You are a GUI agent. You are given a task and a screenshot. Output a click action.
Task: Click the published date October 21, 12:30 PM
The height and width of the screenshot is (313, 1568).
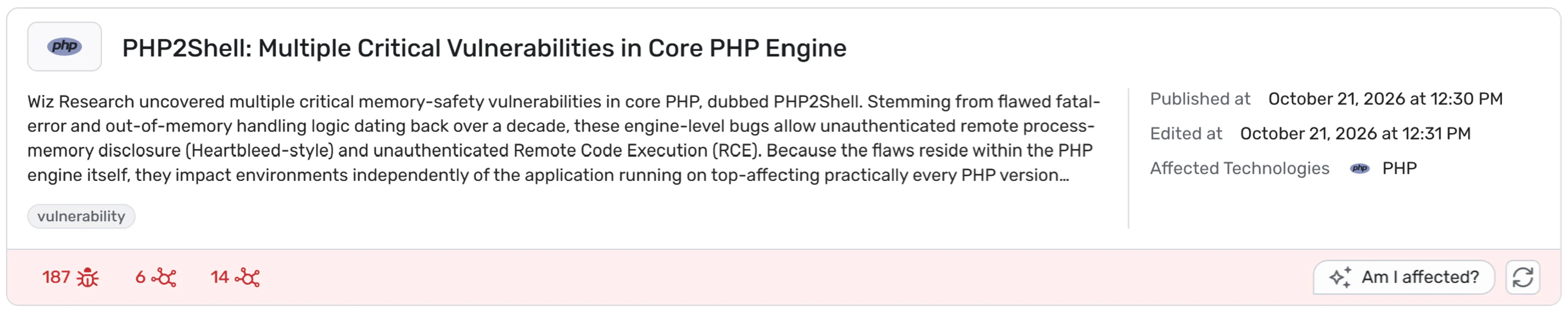[x=1385, y=99]
